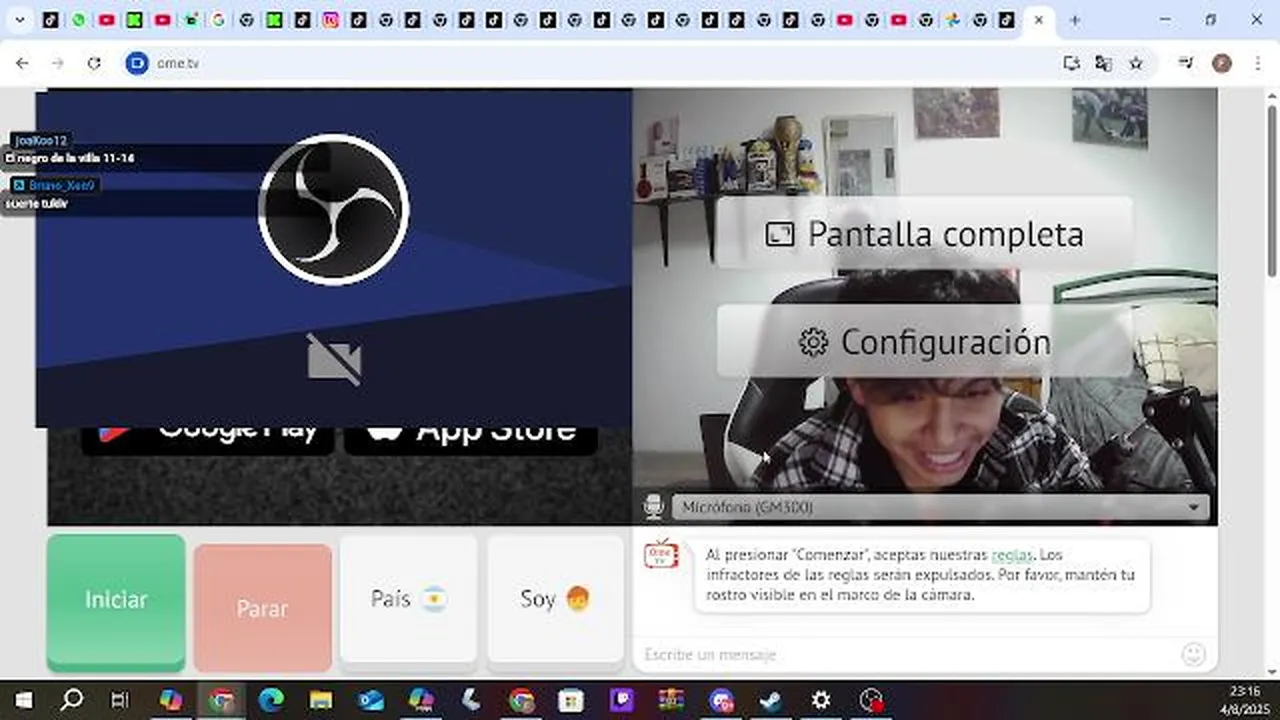Go forward in browser history
Image resolution: width=1280 pixels, height=720 pixels.
coord(58,63)
